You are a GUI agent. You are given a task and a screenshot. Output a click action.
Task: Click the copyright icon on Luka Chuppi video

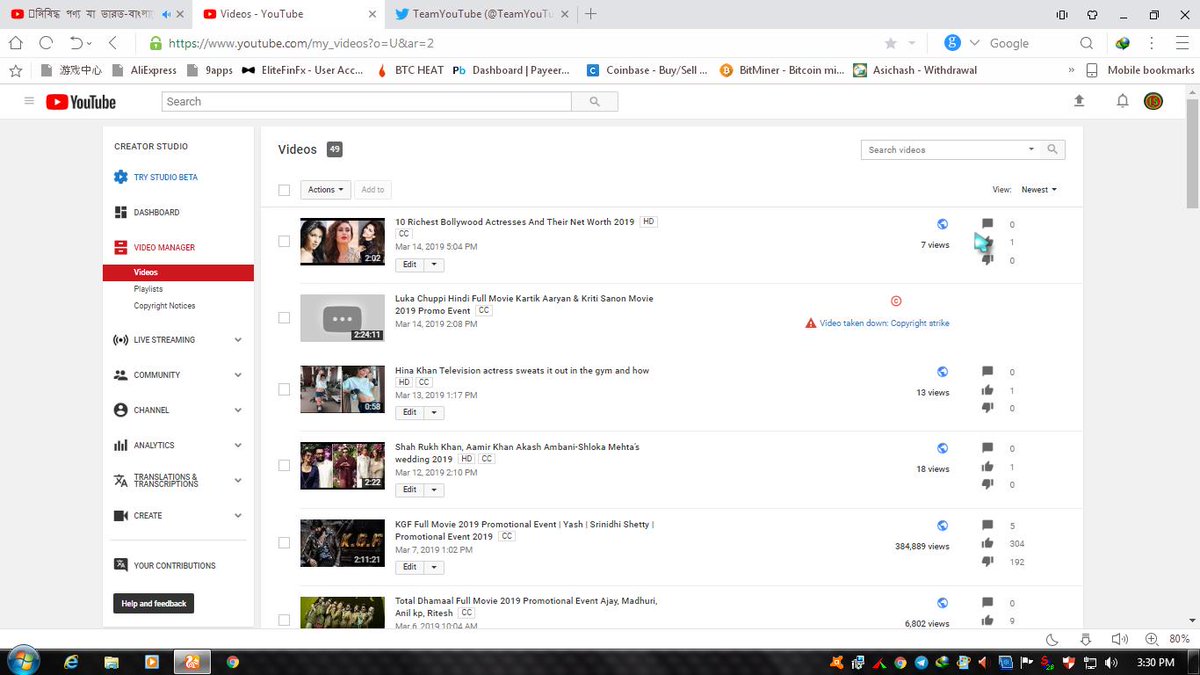896,301
